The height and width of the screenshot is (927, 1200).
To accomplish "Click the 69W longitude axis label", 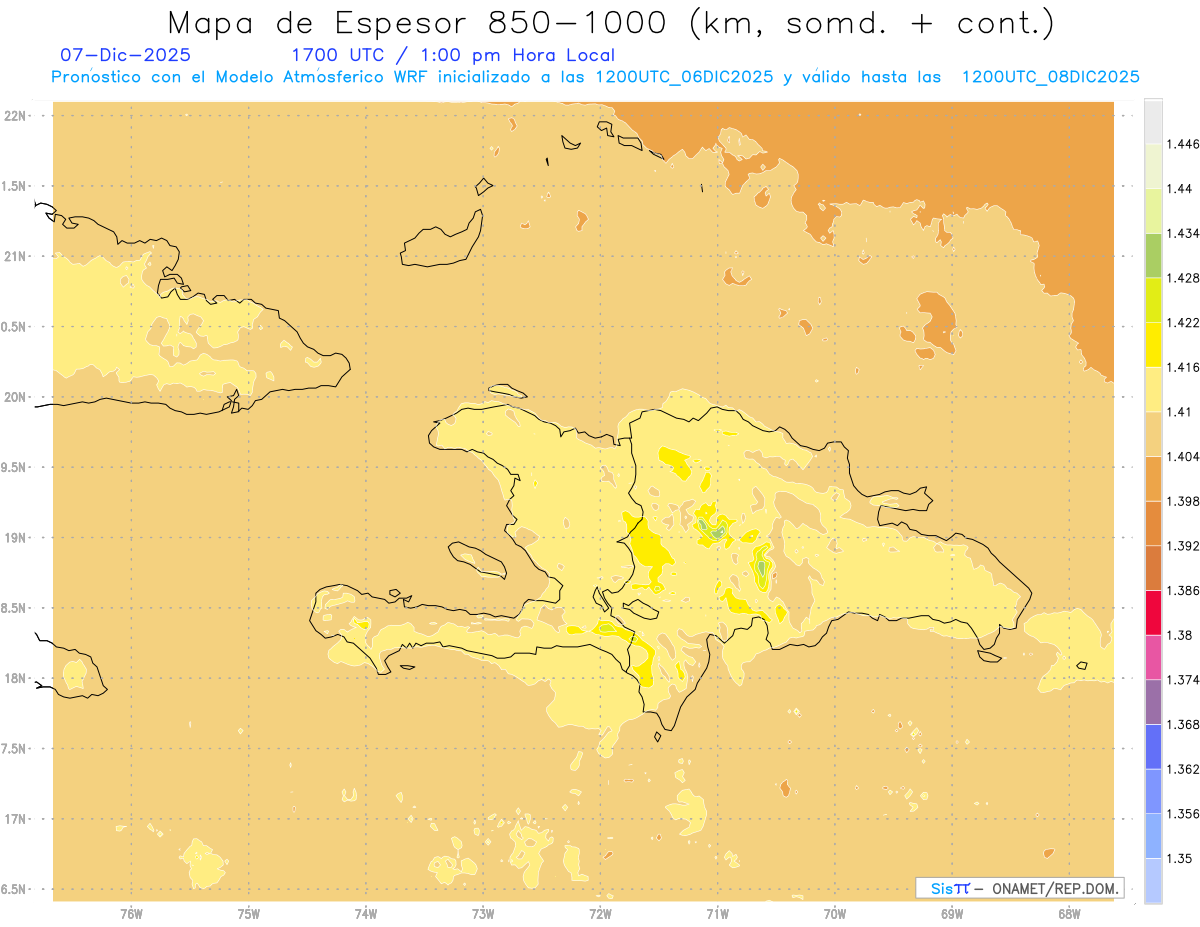I will pos(952,913).
